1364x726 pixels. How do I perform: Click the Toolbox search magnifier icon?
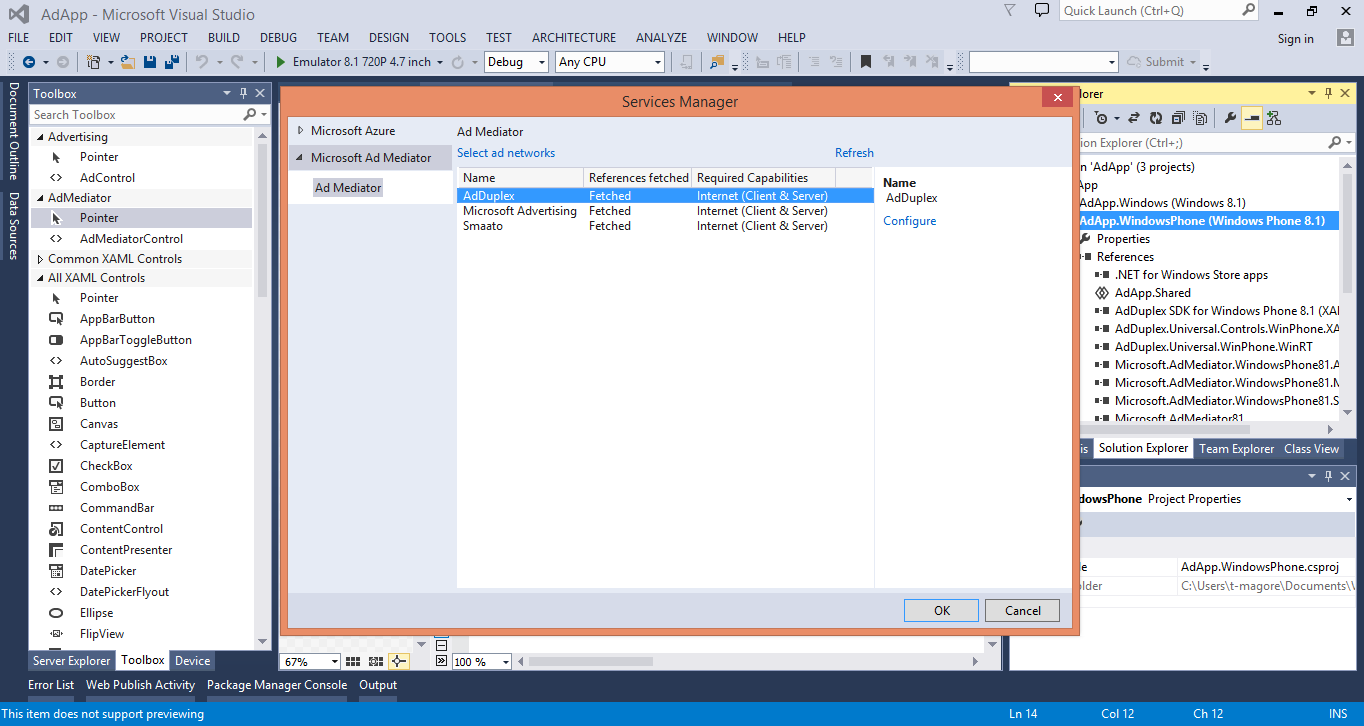point(250,115)
